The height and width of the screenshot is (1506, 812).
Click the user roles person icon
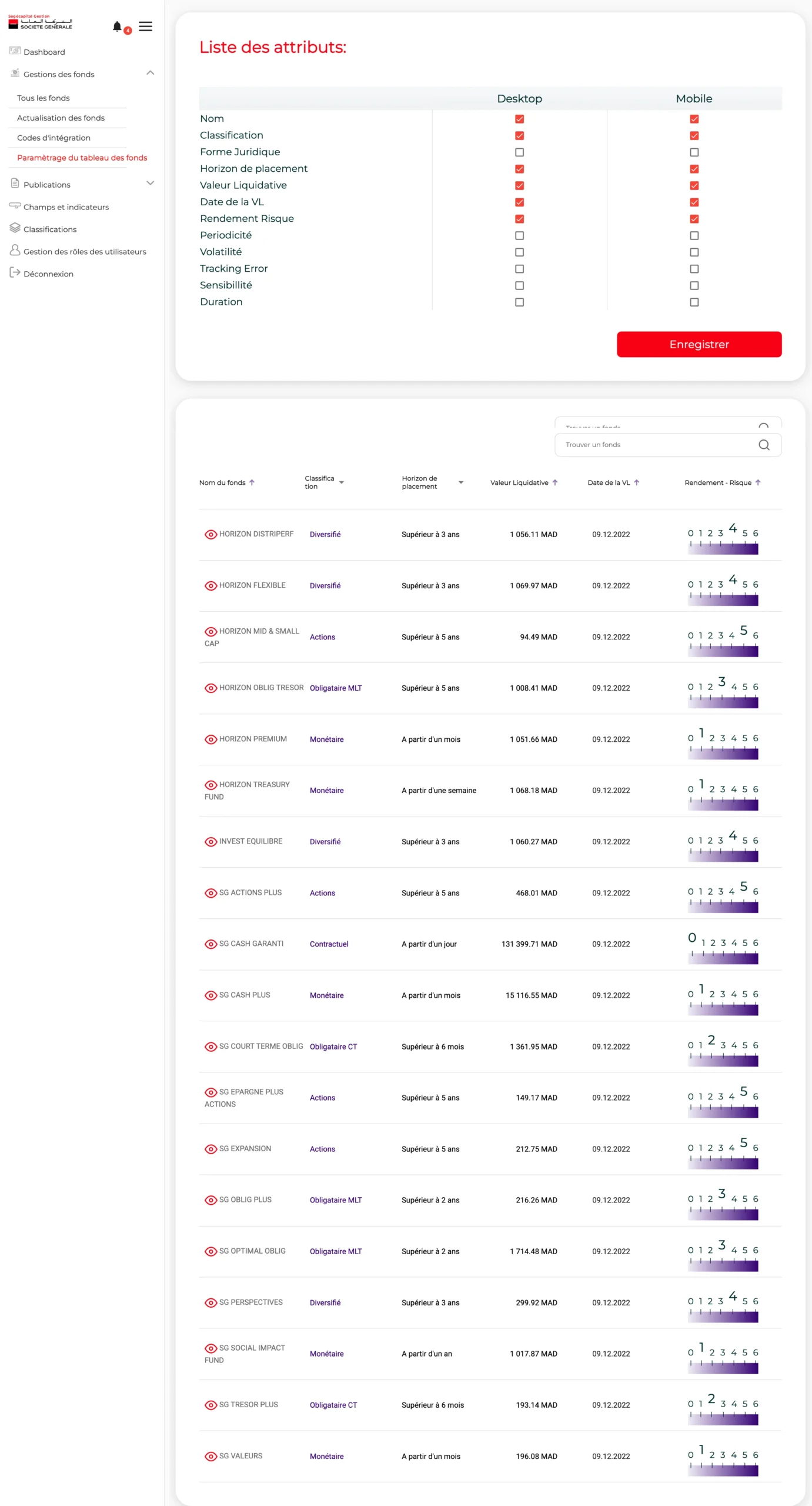[x=15, y=251]
